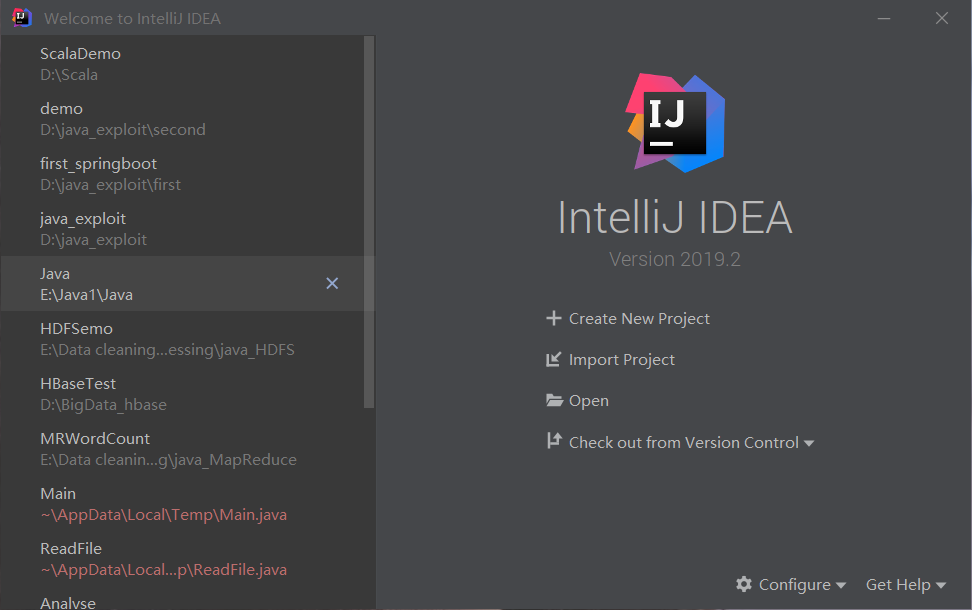
Task: Click the D:\java_exploit\second path
Action: 123,130
